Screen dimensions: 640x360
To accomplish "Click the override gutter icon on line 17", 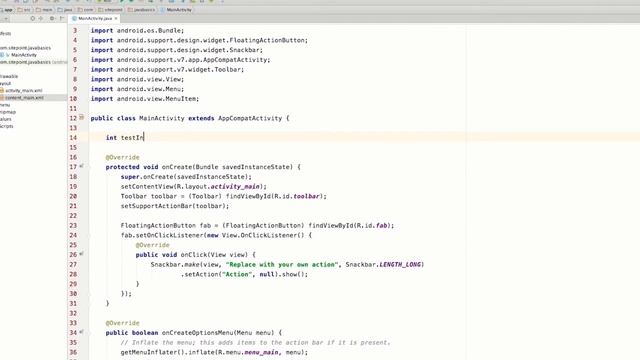I will tap(82, 166).
